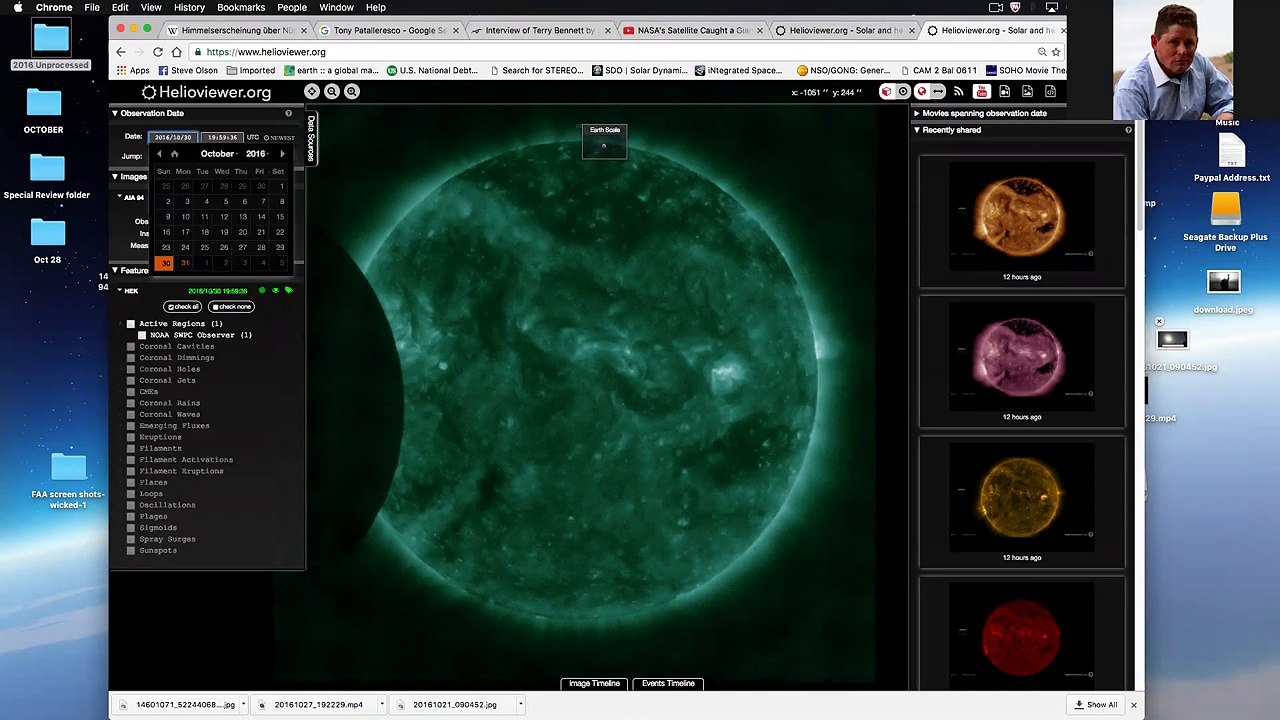Go to next month in calendar
The height and width of the screenshot is (720, 1280).
point(282,154)
